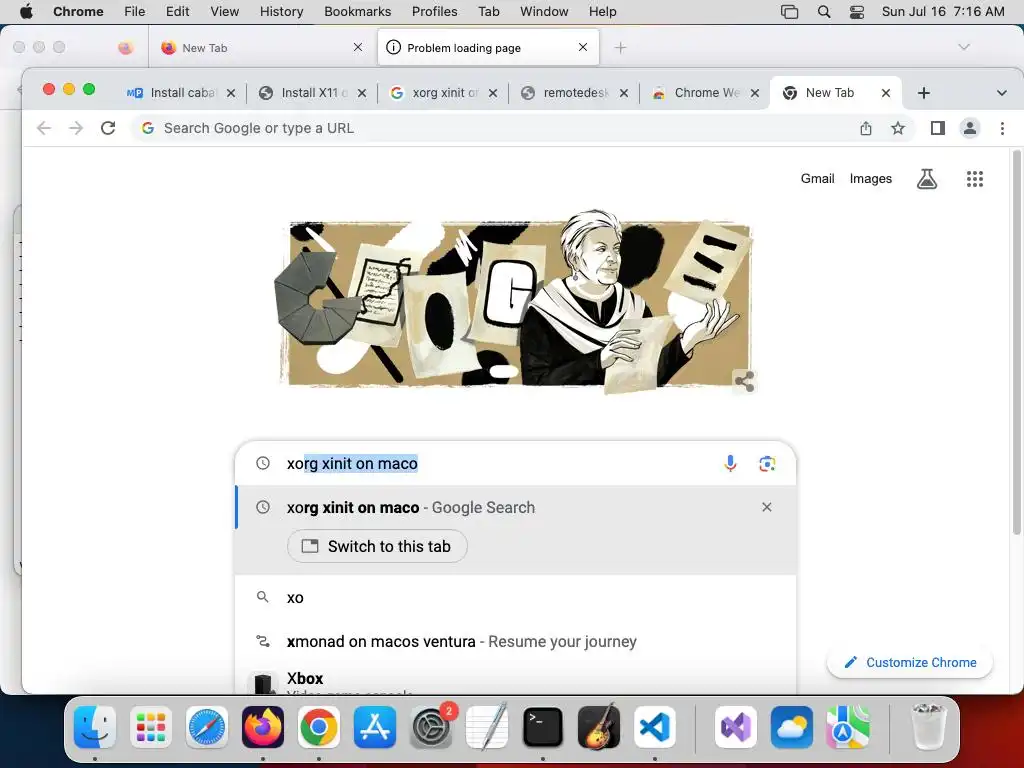Screen dimensions: 1024x768
Task: Switch to the remotedesk tab
Action: pos(568,93)
